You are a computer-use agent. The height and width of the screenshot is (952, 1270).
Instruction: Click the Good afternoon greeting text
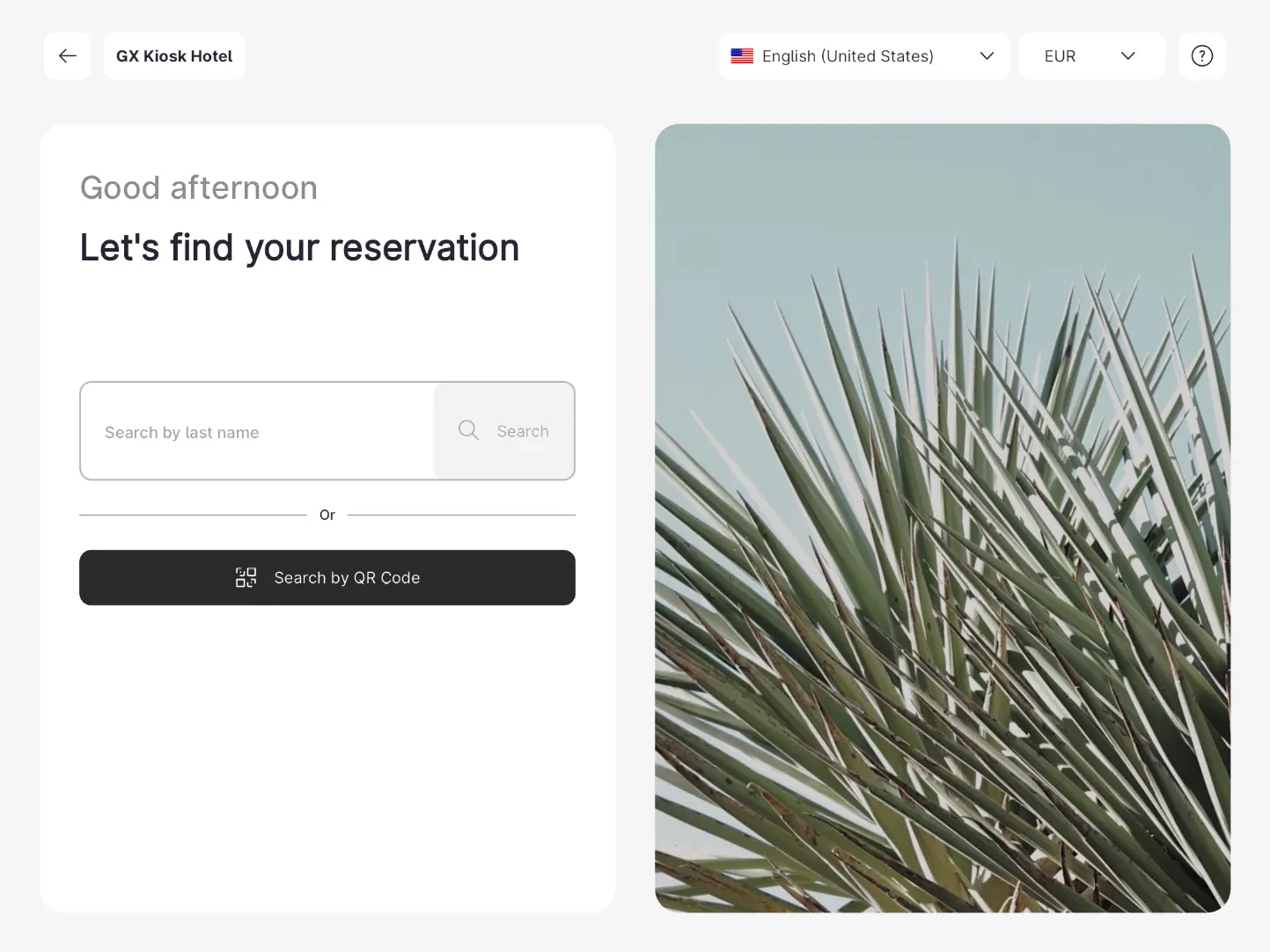[x=198, y=188]
